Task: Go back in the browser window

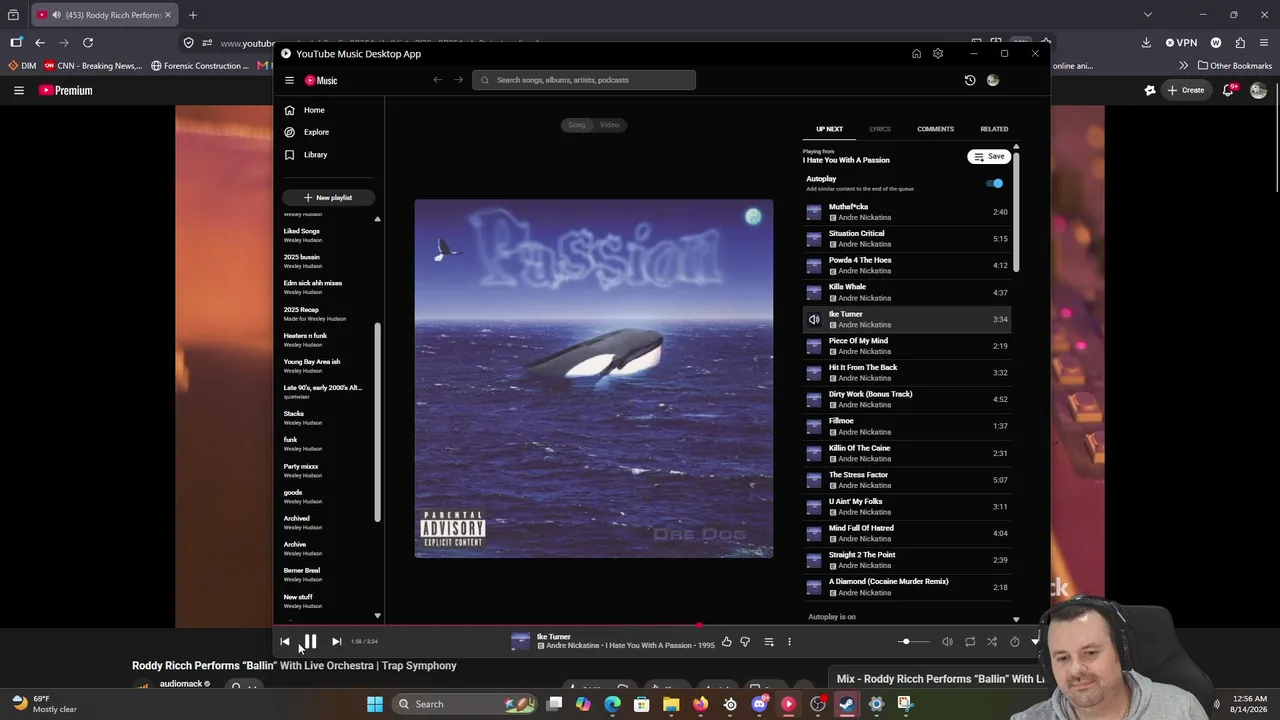Action: pyautogui.click(x=40, y=42)
